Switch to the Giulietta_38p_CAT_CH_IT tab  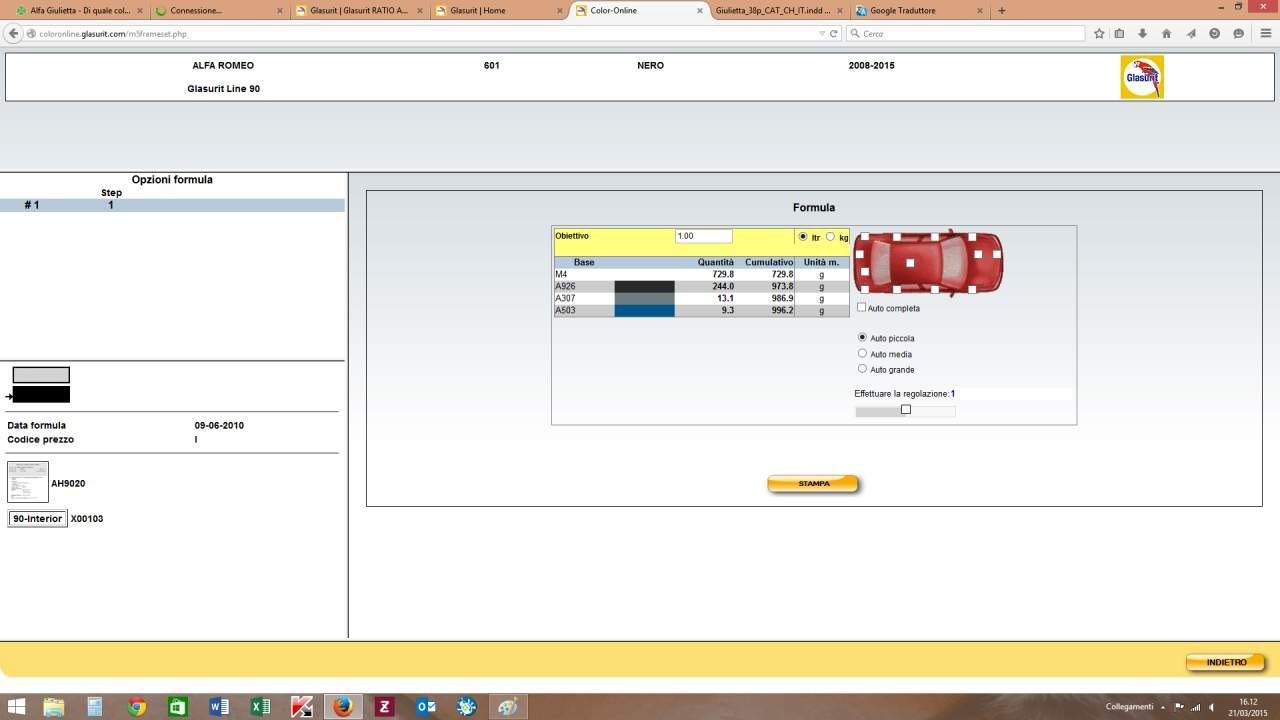tap(779, 11)
